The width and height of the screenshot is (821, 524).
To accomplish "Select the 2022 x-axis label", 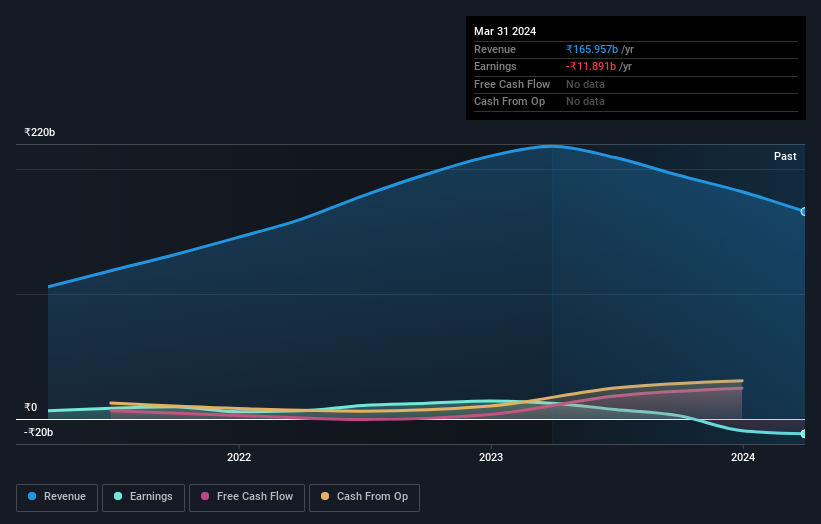I will [x=239, y=457].
